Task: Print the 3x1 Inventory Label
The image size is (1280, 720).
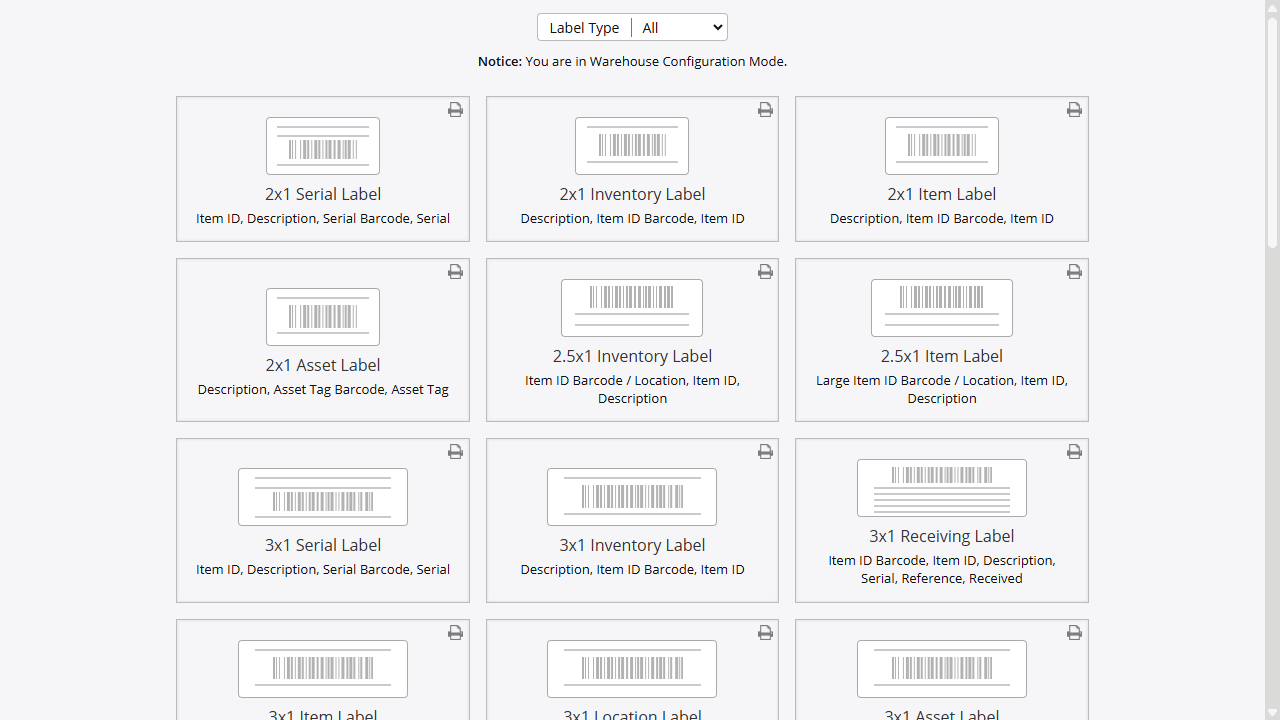Action: tap(765, 452)
